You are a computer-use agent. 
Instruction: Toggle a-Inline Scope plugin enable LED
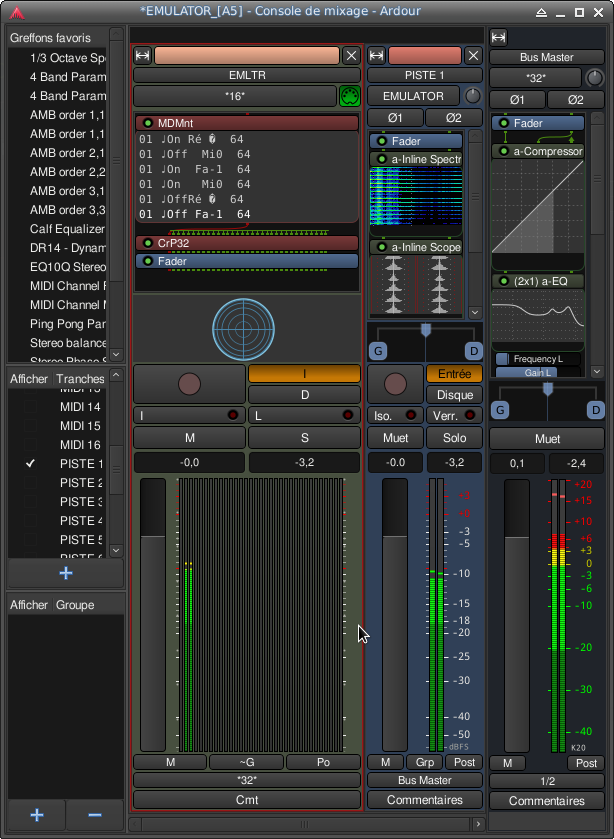[x=382, y=247]
